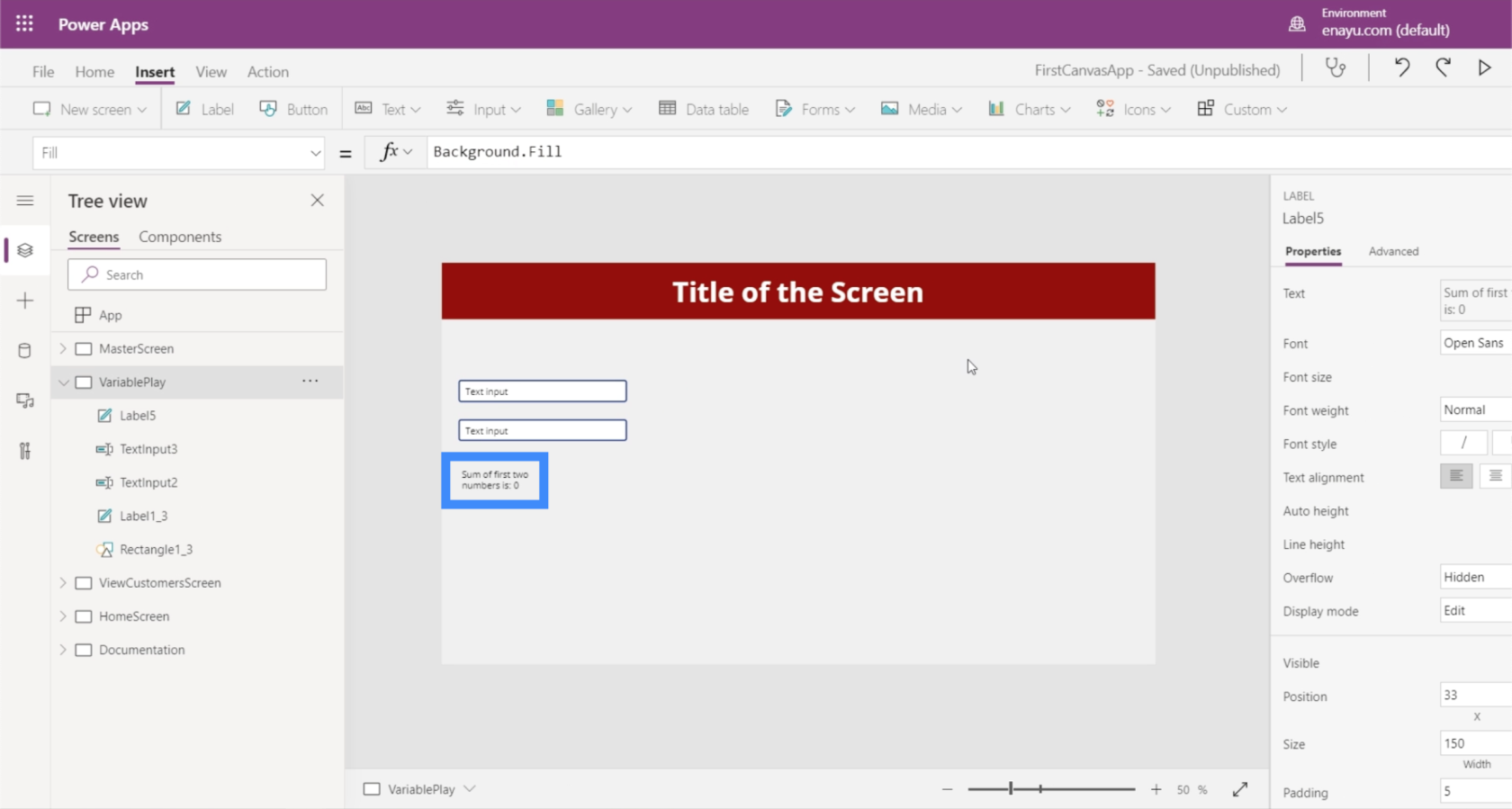
Task: Switch to the View tab
Action: point(211,72)
